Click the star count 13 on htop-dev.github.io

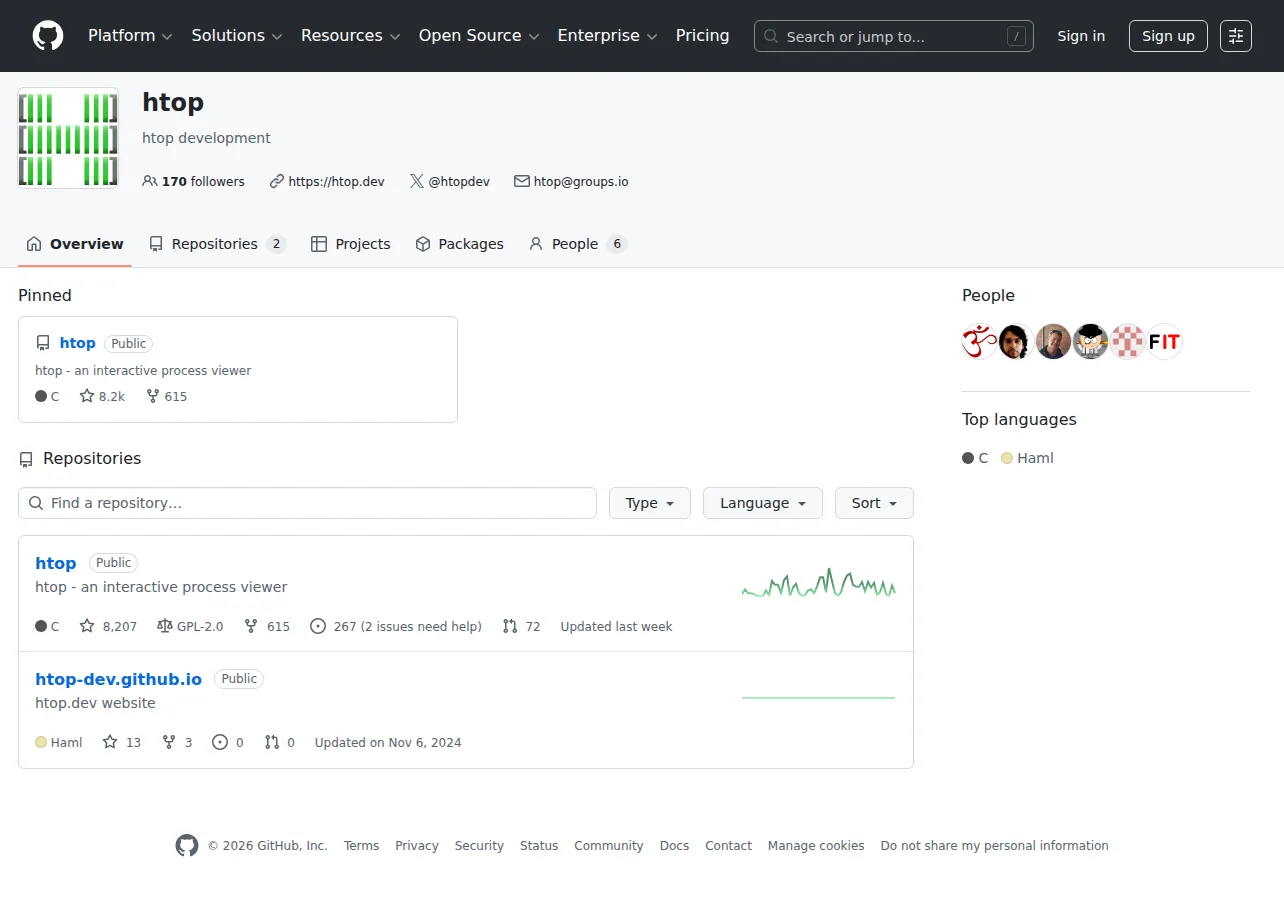pyautogui.click(x=122, y=743)
